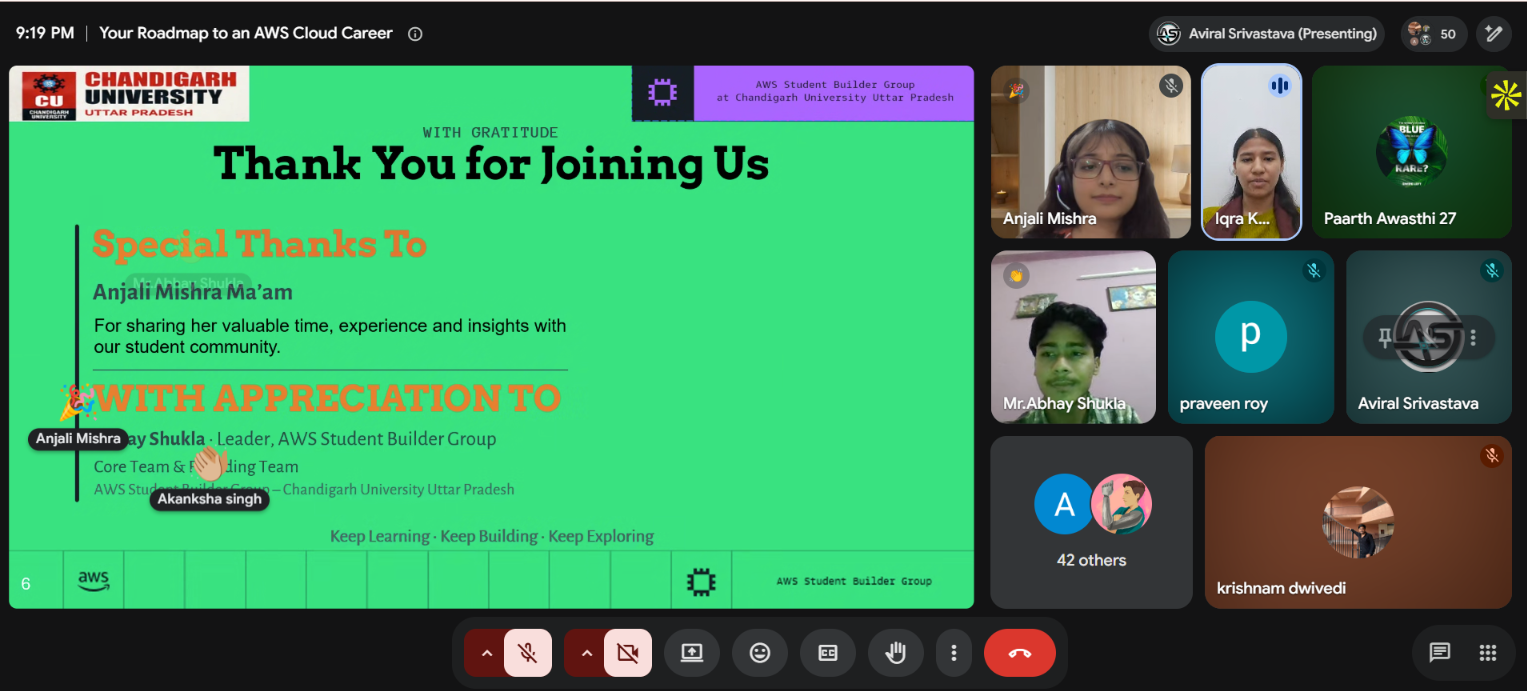Click the "Special Thanks To" slide text

[260, 245]
